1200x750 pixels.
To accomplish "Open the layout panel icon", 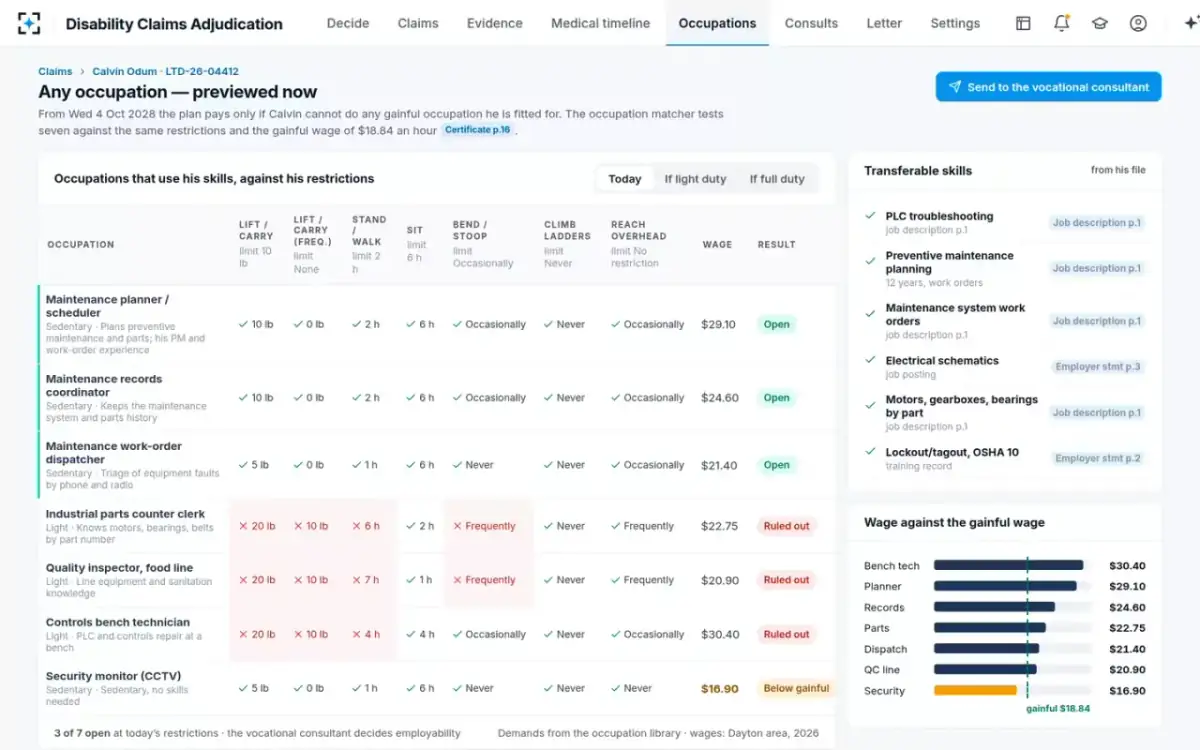I will (1023, 23).
